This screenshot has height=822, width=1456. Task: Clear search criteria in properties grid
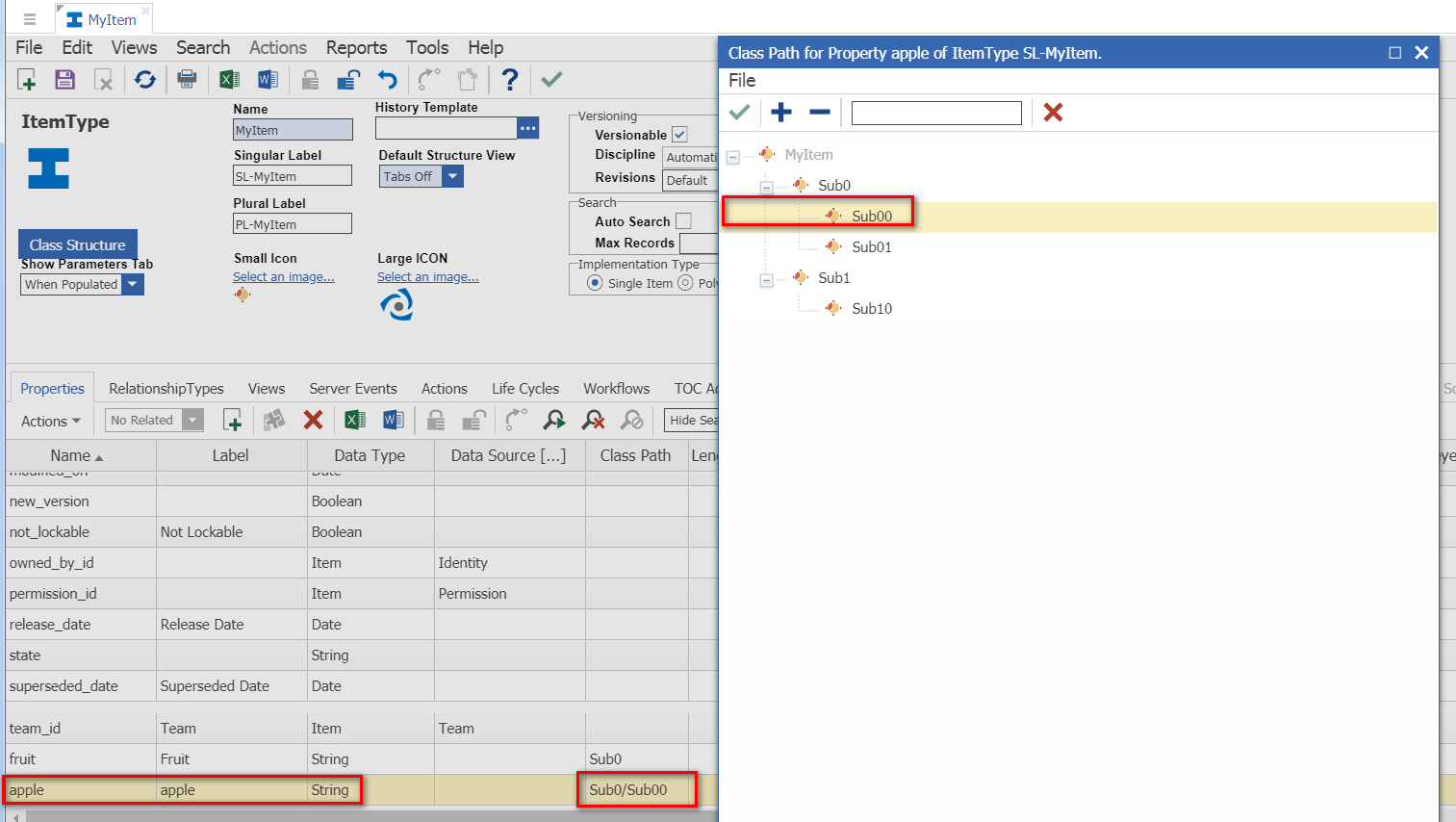click(594, 420)
